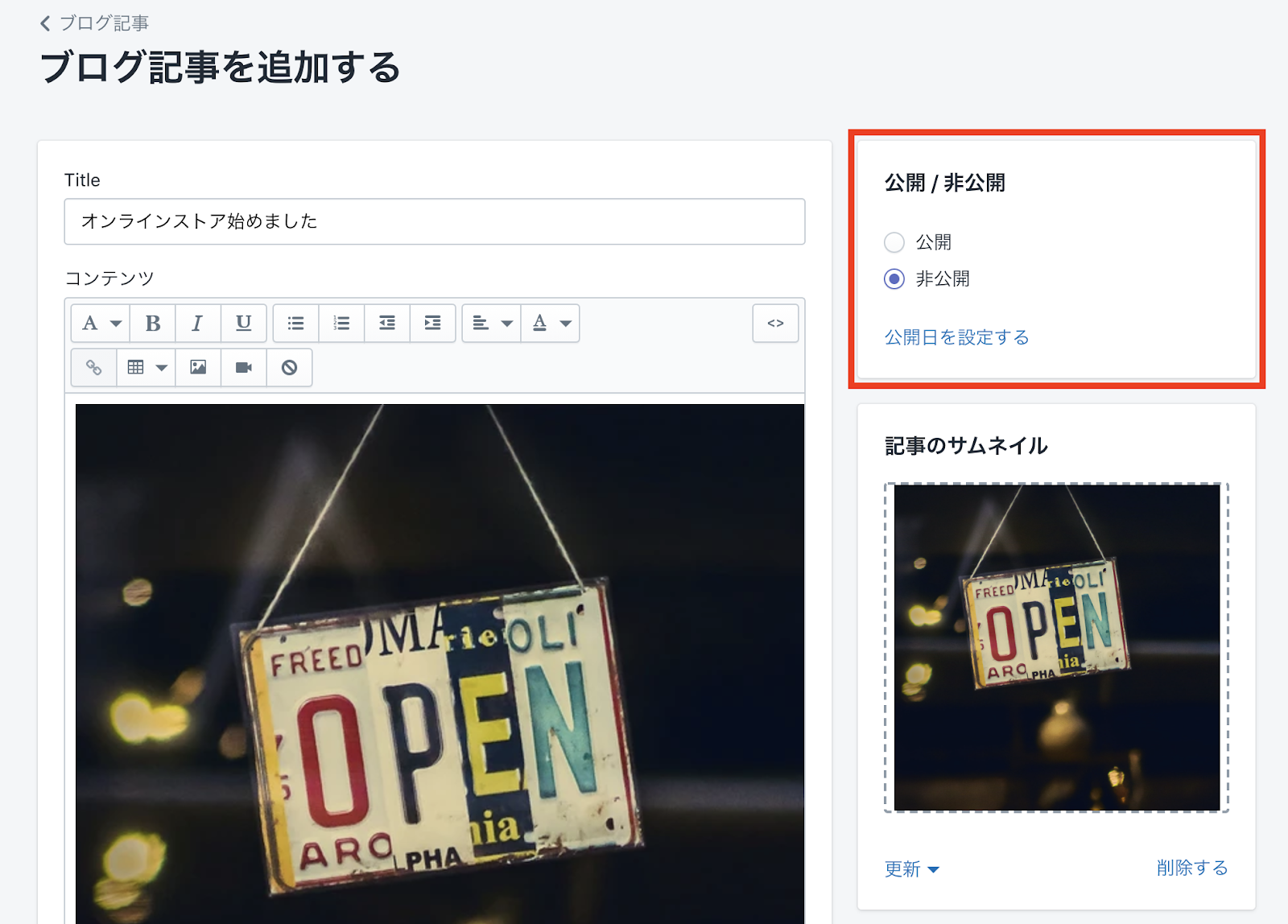Select the 公開 radio button
1288x924 pixels.
(x=894, y=242)
